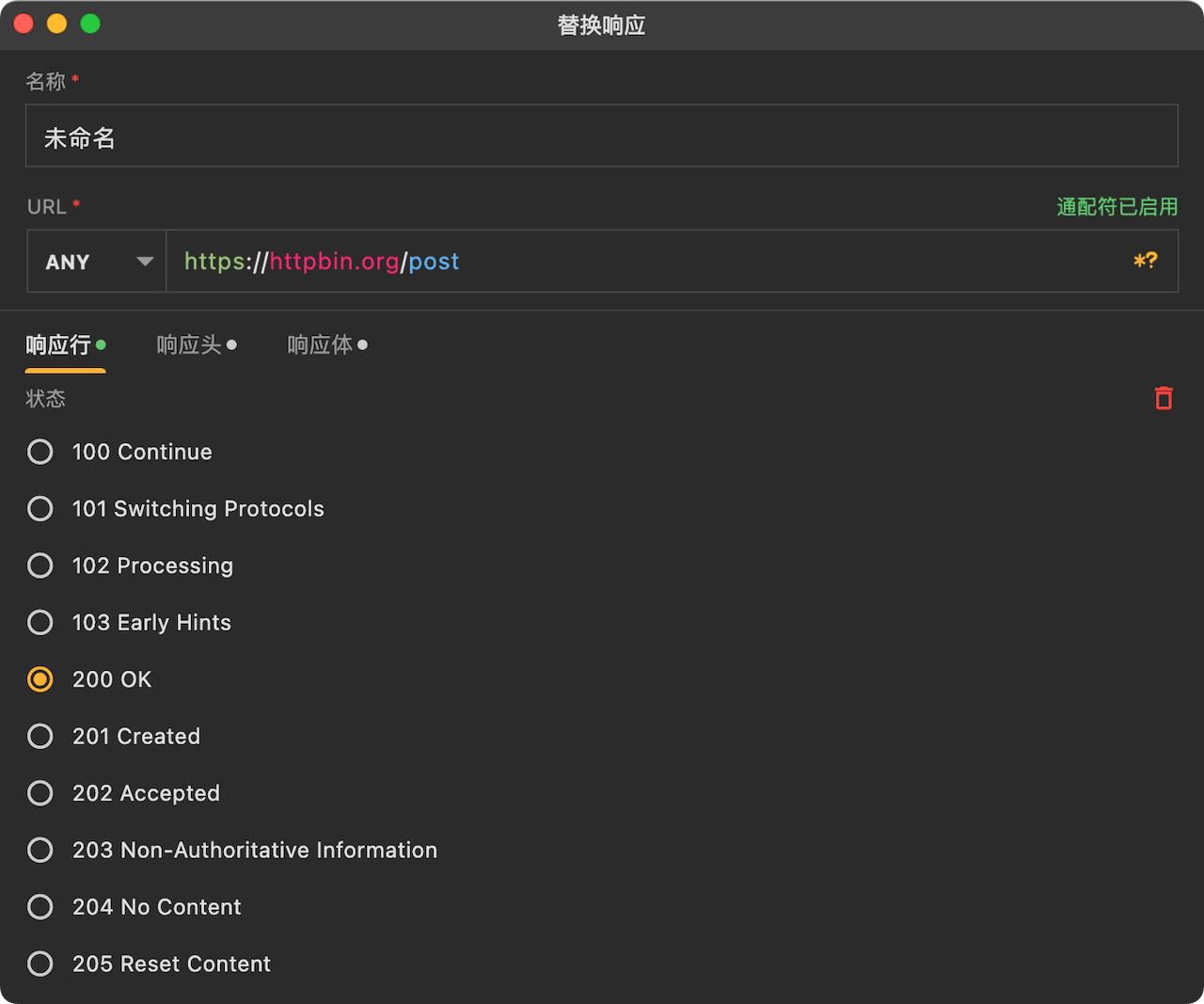Screen dimensions: 1204x1004
Task: Open the ANY method dropdown
Action: (97, 262)
